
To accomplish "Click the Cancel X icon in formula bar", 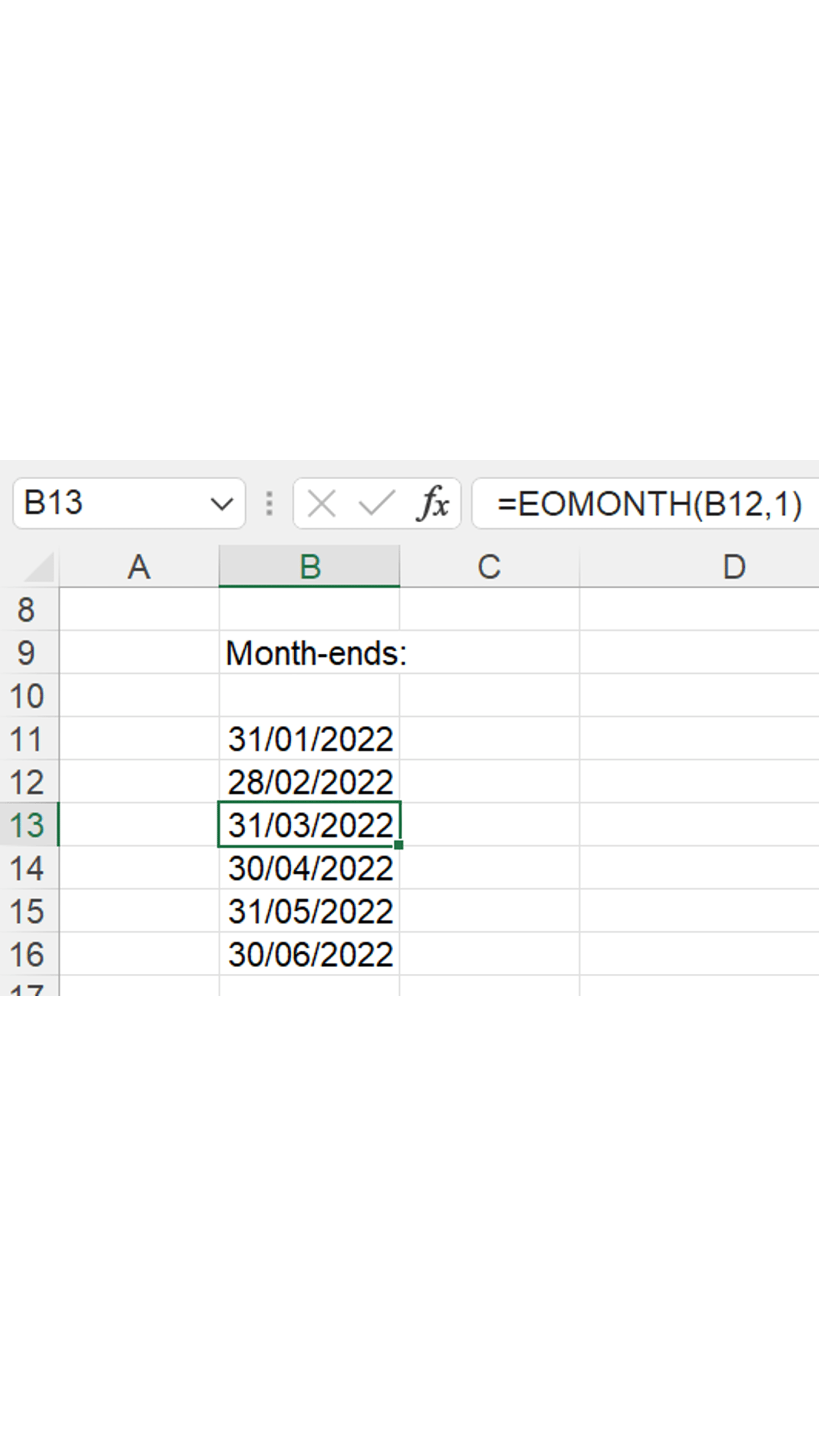I will [321, 503].
